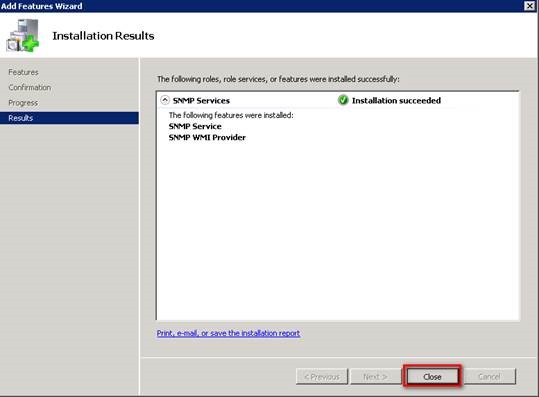Select the Results step in sidebar

[69, 118]
